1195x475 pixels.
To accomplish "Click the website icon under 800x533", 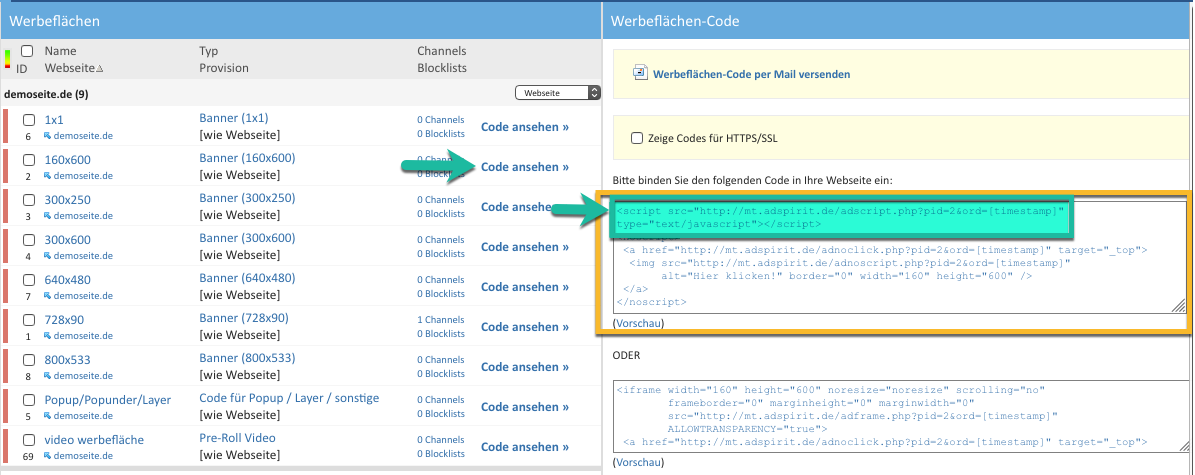I will 47,376.
